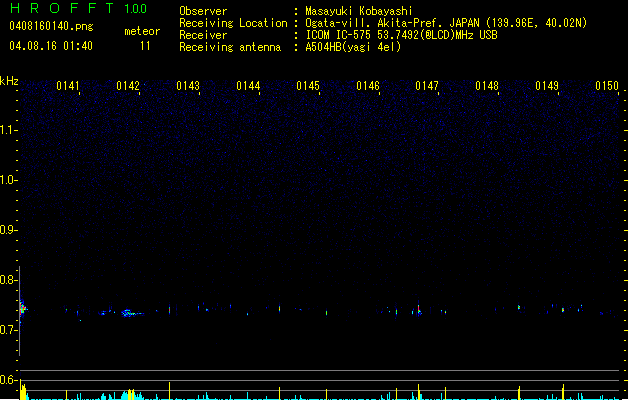629x400 pixels.
Task: Click the 1.0 frequency axis label
Action: click(x=8, y=180)
